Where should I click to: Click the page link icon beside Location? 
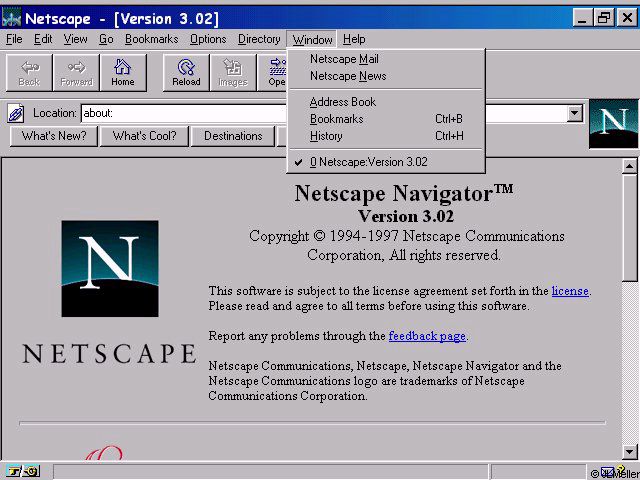(16, 113)
